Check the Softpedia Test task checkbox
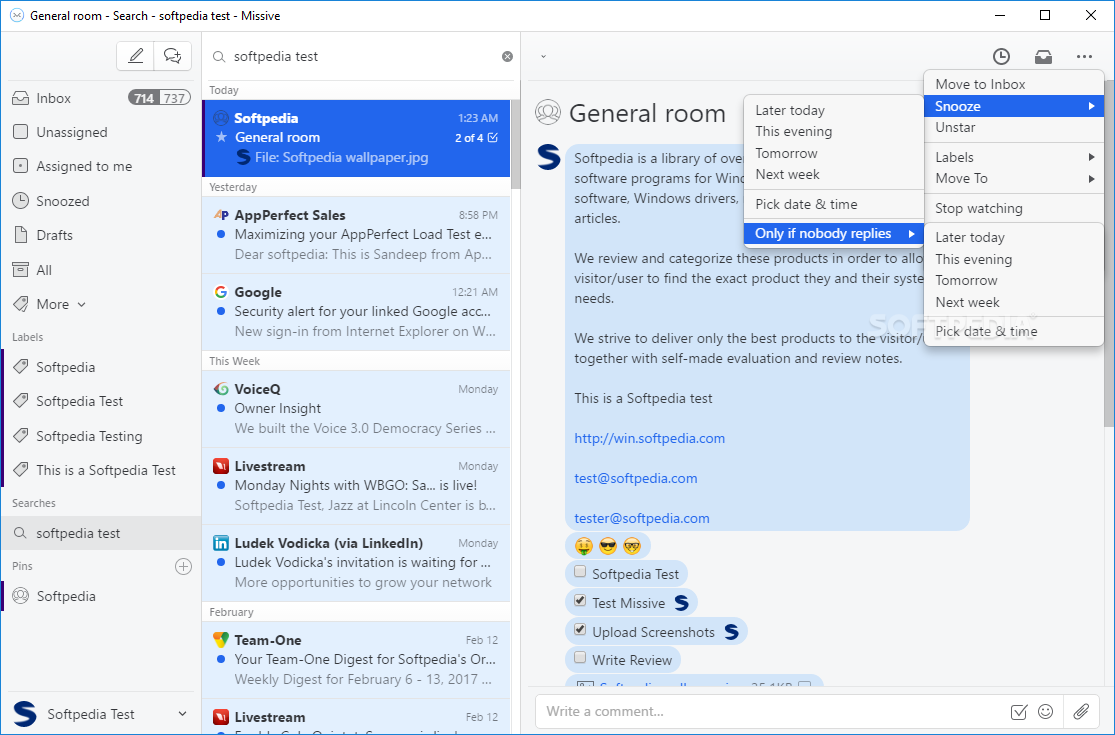Viewport: 1115px width, 735px height. (580, 572)
